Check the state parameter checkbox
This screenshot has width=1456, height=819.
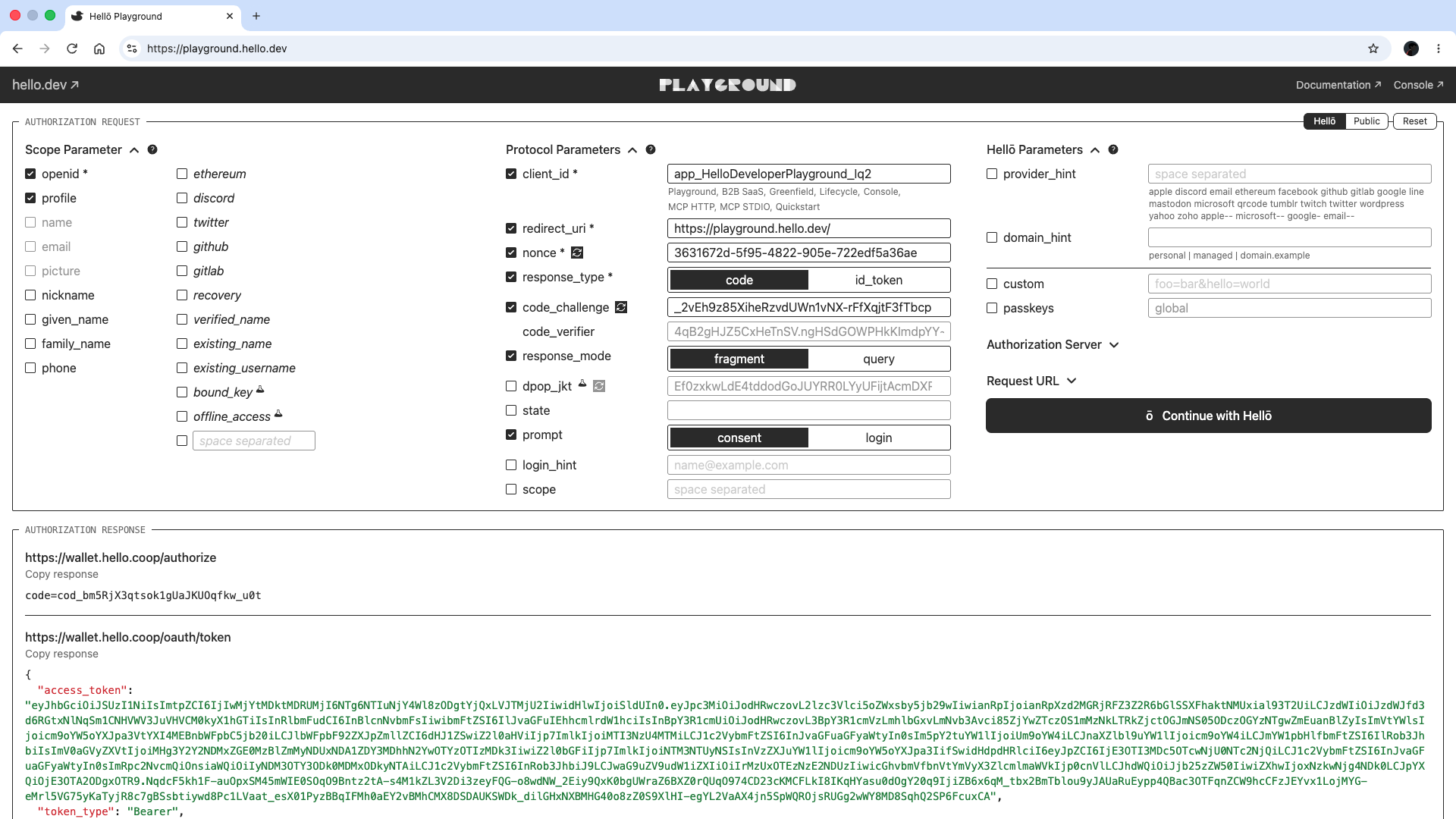coord(511,410)
